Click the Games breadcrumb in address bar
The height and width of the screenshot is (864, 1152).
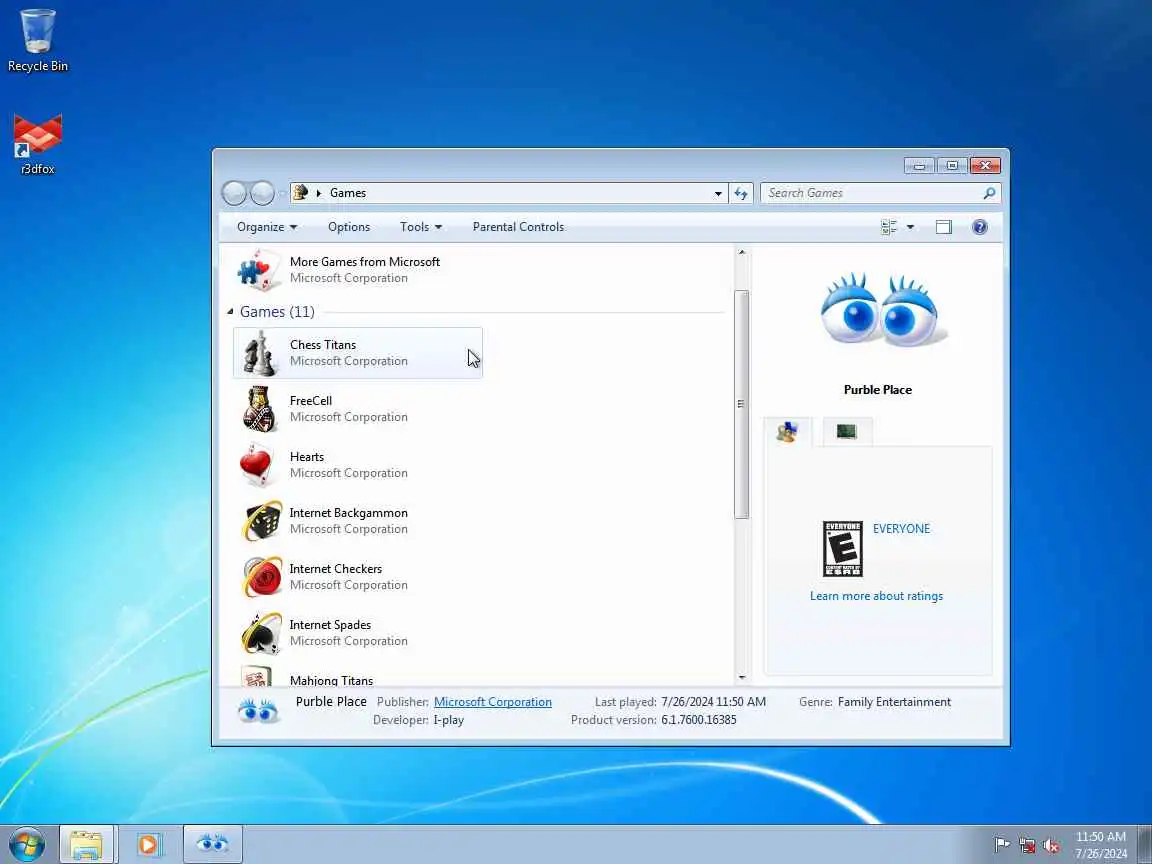point(348,193)
